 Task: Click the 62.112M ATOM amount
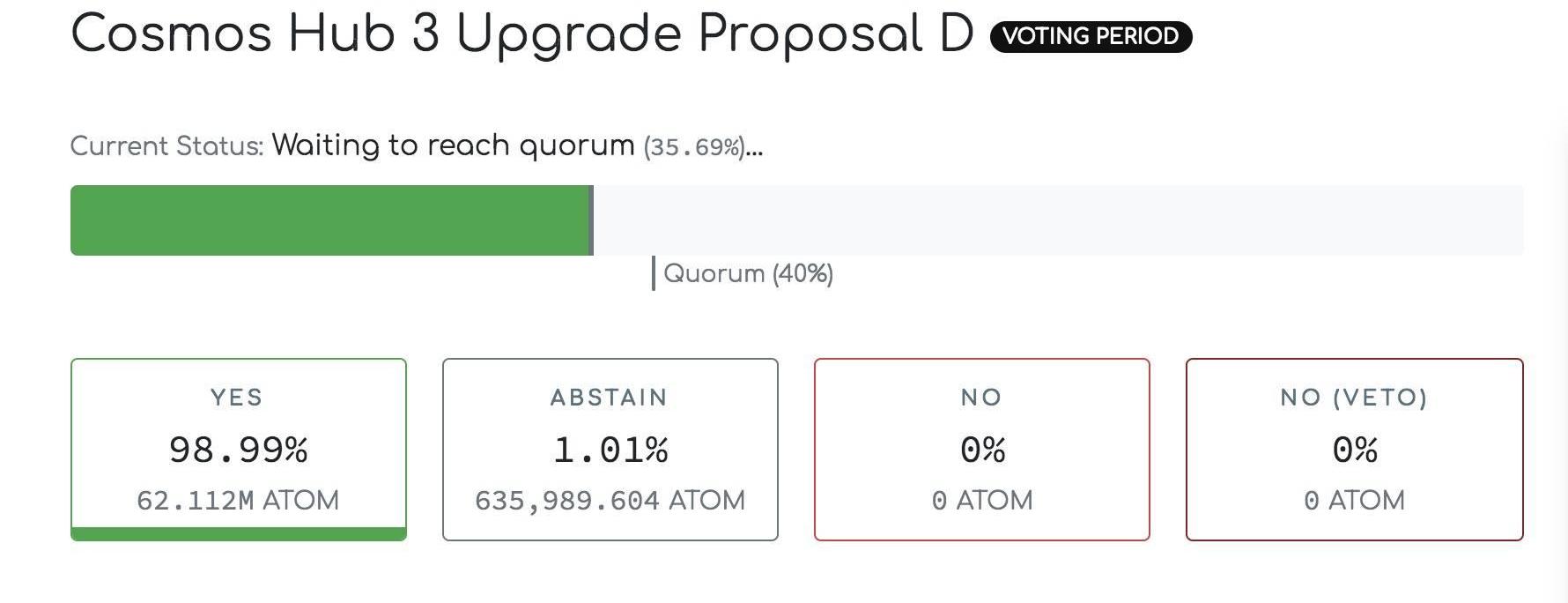pos(238,500)
